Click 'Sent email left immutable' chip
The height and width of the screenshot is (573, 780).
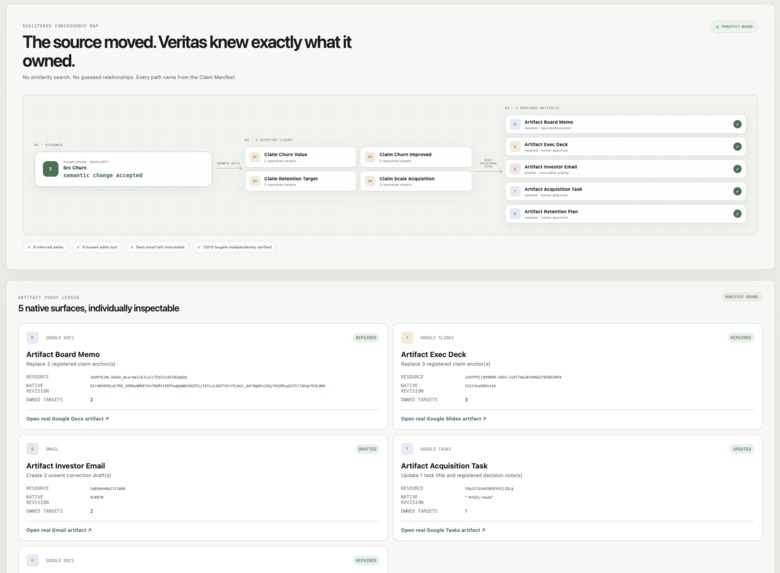(157, 247)
